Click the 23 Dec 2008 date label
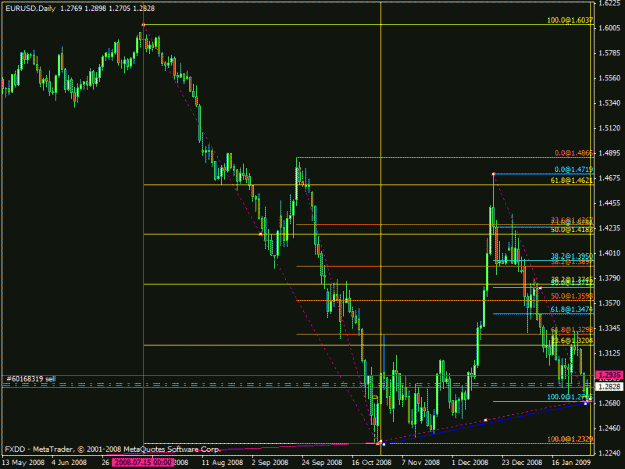The width and height of the screenshot is (625, 469). pos(521,463)
